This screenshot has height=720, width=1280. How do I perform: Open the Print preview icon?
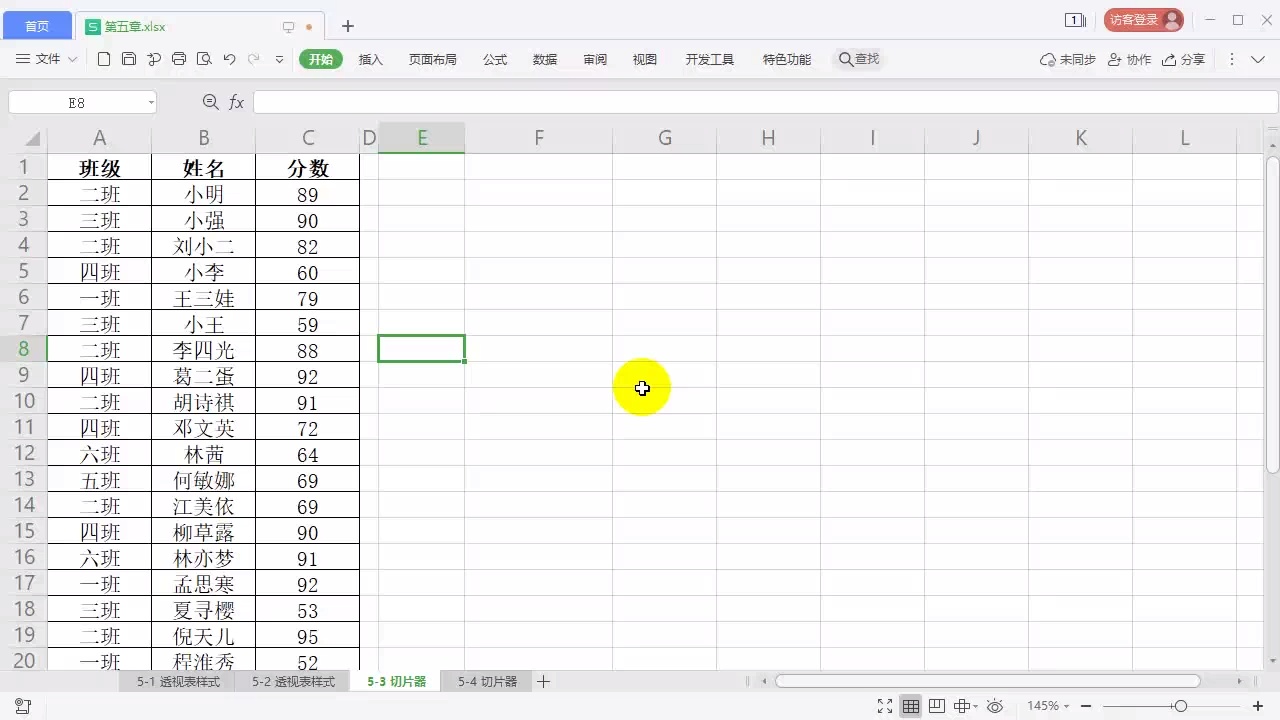pyautogui.click(x=204, y=59)
